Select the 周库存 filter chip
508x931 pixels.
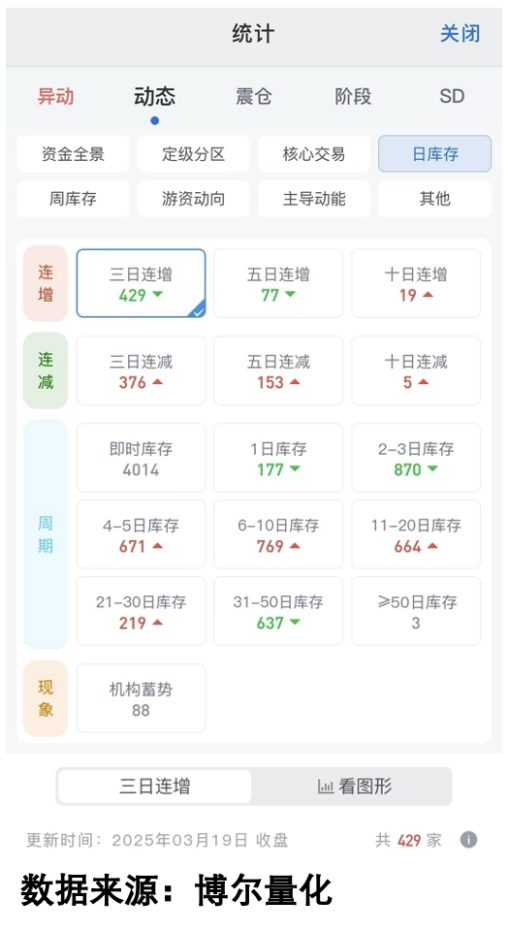coord(73,198)
